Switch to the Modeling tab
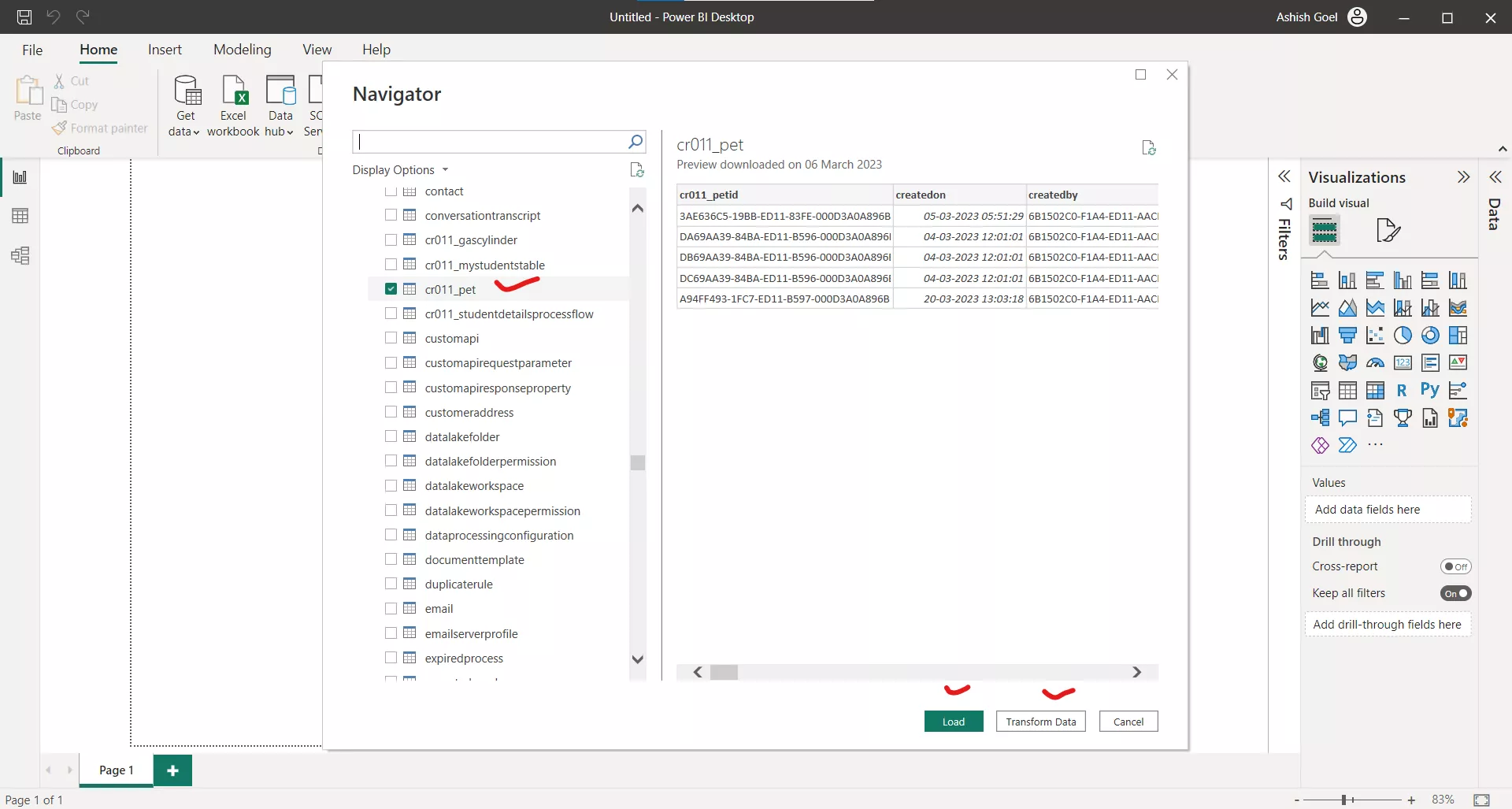The image size is (1512, 809). [x=242, y=49]
